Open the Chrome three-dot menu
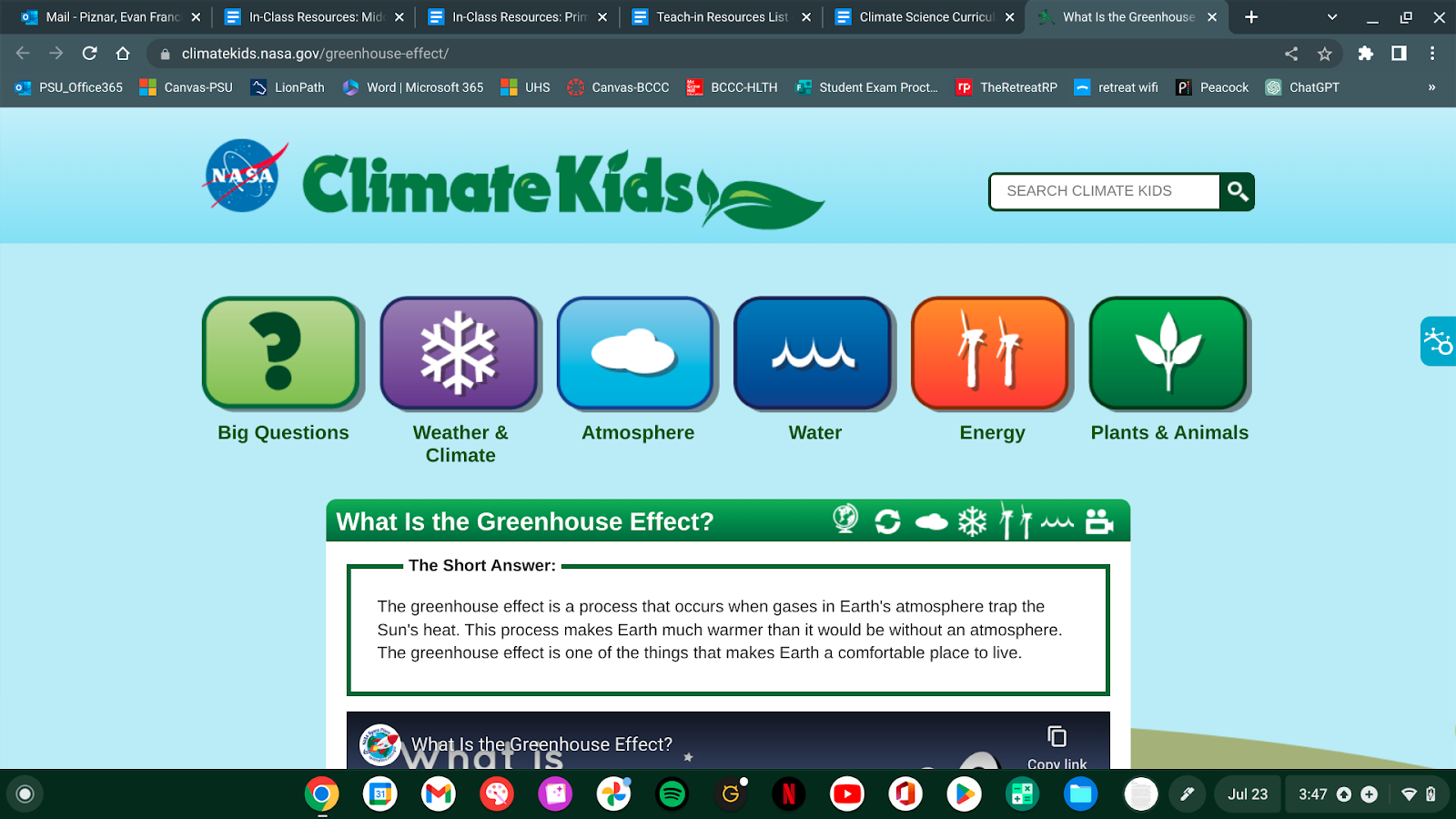The image size is (1456, 819). click(1432, 54)
